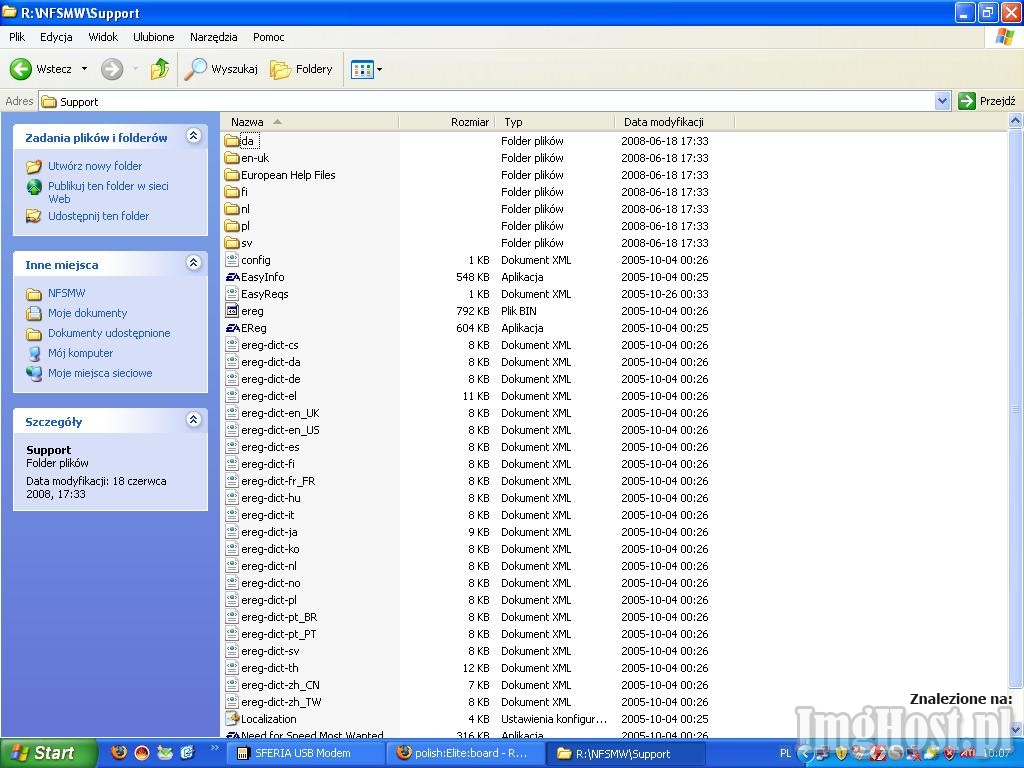
Task: Click the Przejdź go button
Action: (987, 101)
